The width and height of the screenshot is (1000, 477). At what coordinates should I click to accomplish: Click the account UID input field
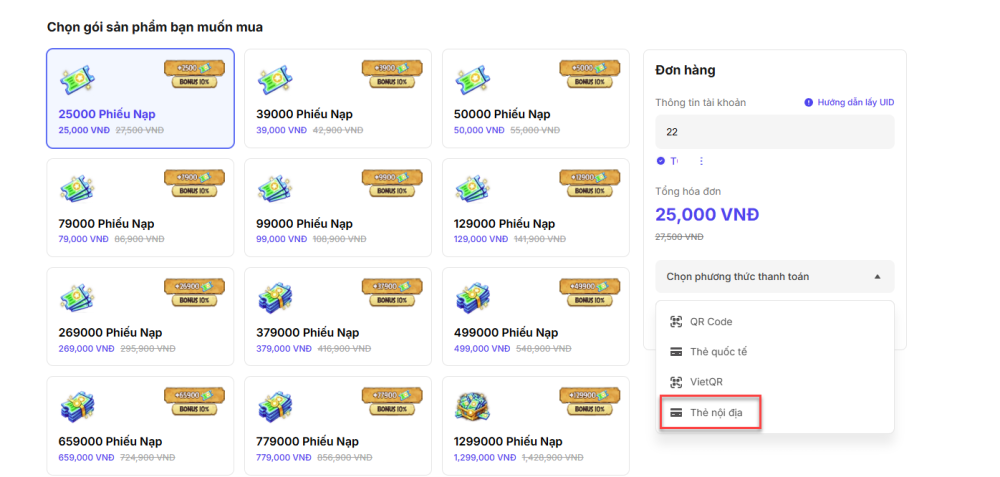click(x=775, y=132)
